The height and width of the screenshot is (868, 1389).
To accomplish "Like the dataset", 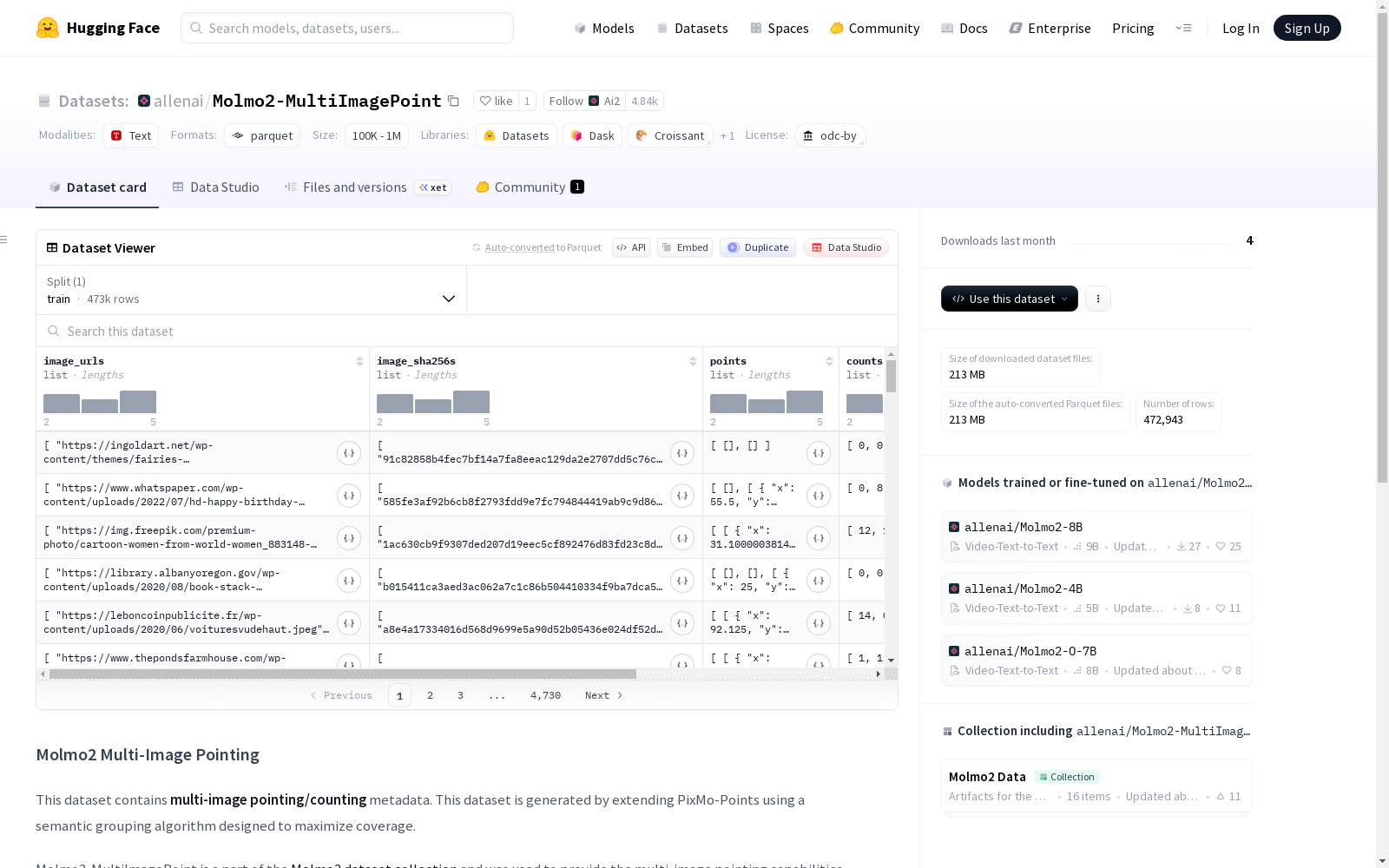I will point(497,101).
